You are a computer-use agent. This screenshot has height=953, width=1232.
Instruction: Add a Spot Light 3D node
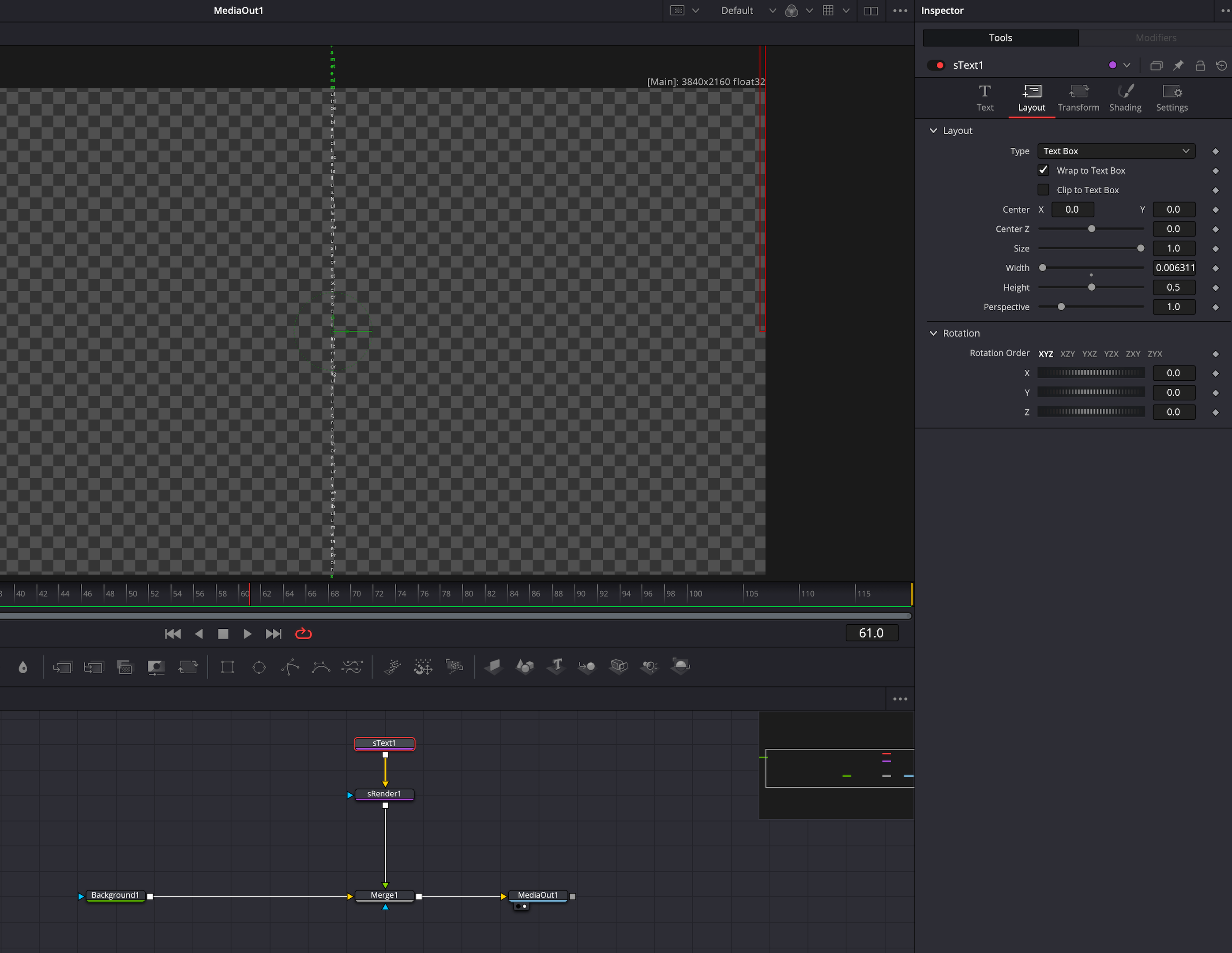click(x=650, y=667)
